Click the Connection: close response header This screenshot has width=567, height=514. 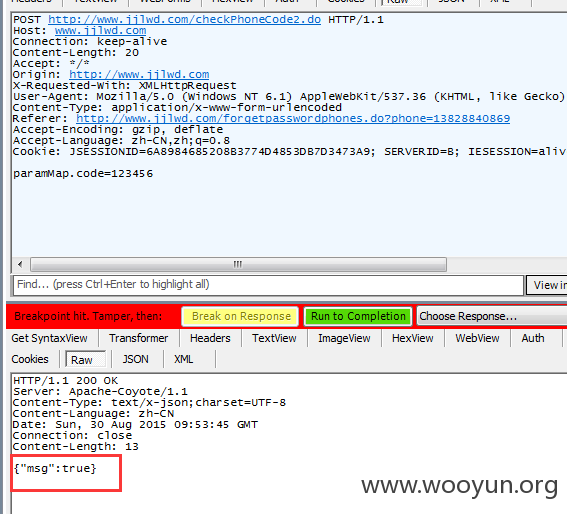click(72, 436)
